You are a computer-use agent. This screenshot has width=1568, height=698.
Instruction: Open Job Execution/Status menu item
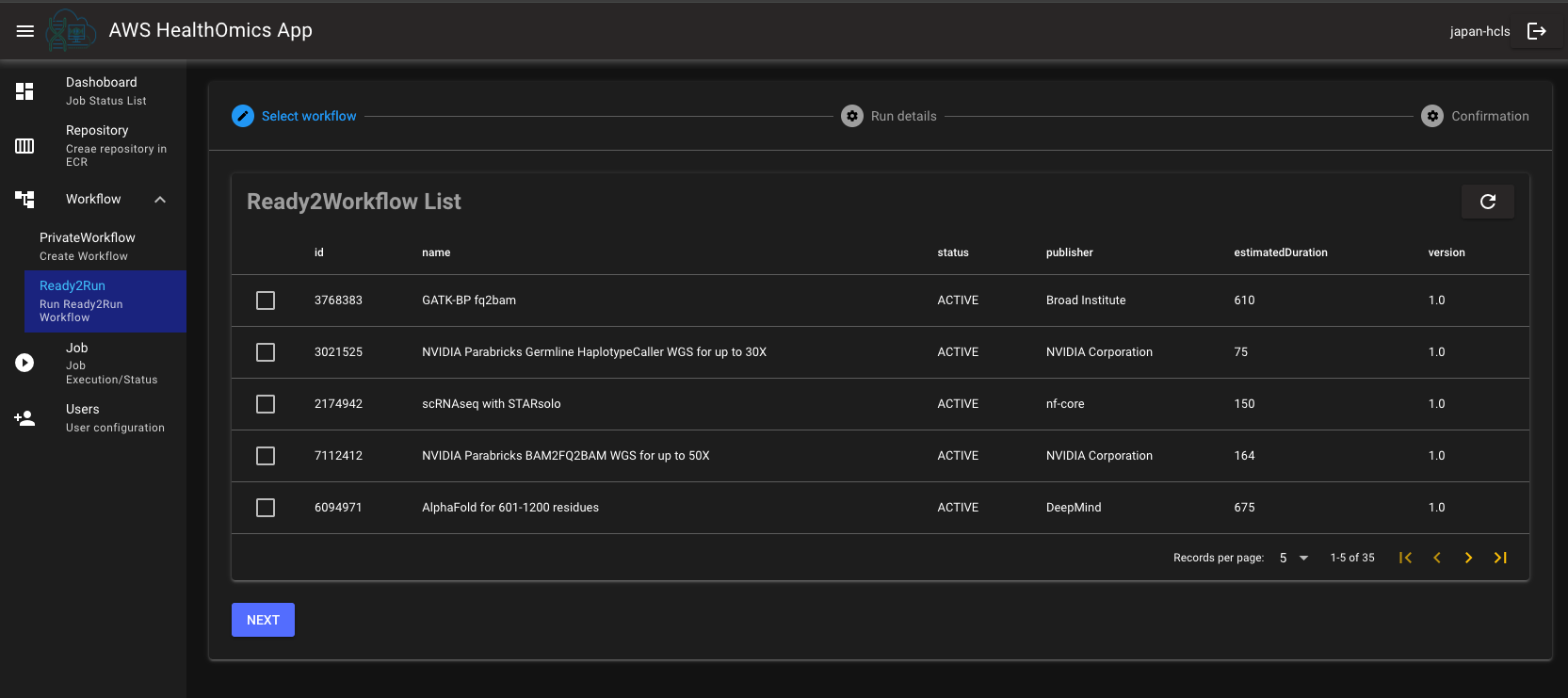click(93, 363)
